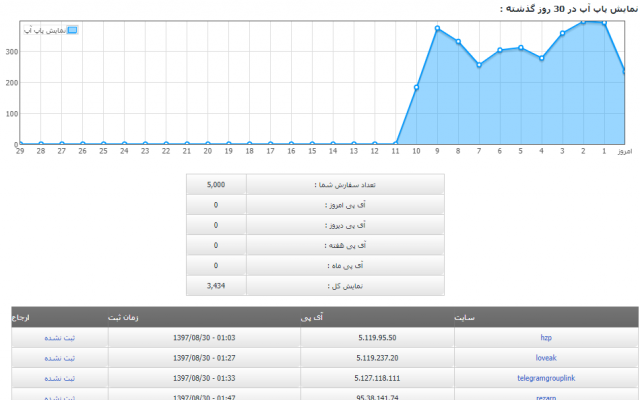Click the row label آی پی دیروز
The height and width of the screenshot is (400, 640).
[x=345, y=225]
